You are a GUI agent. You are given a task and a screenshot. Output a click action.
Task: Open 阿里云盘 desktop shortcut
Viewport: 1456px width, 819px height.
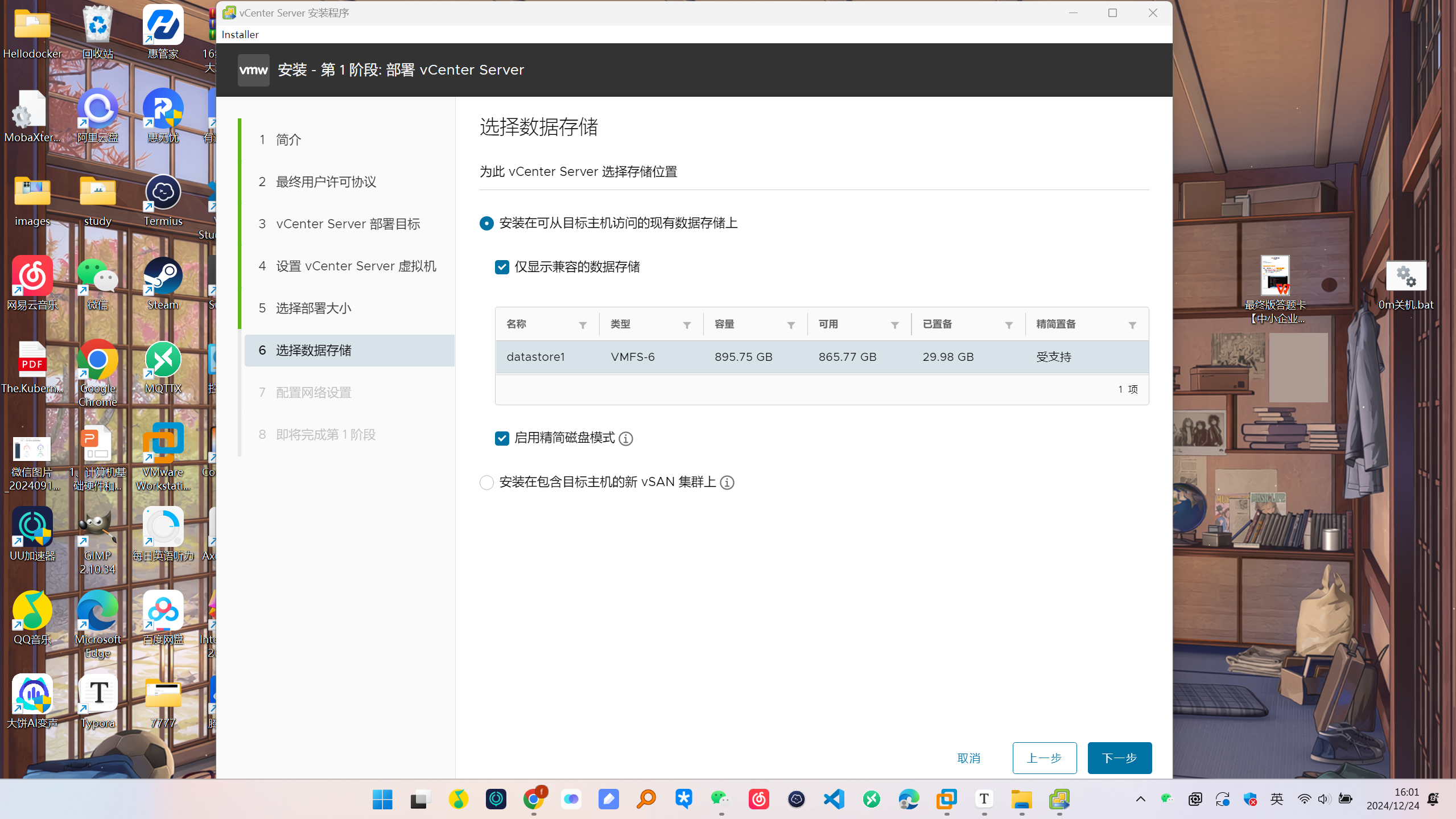[x=98, y=117]
